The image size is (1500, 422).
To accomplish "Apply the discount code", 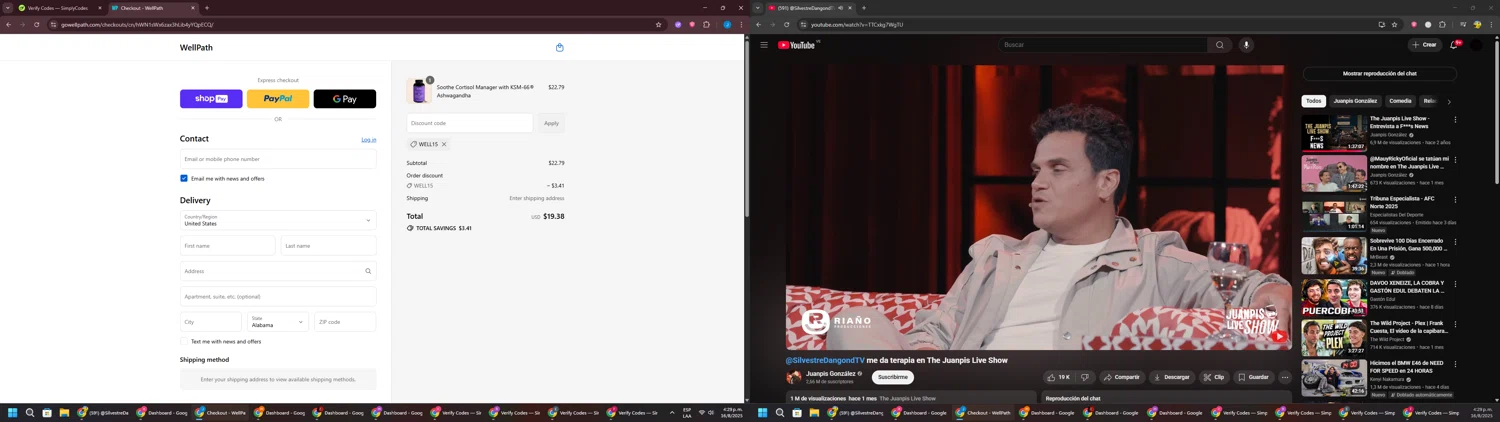I will click(x=551, y=123).
